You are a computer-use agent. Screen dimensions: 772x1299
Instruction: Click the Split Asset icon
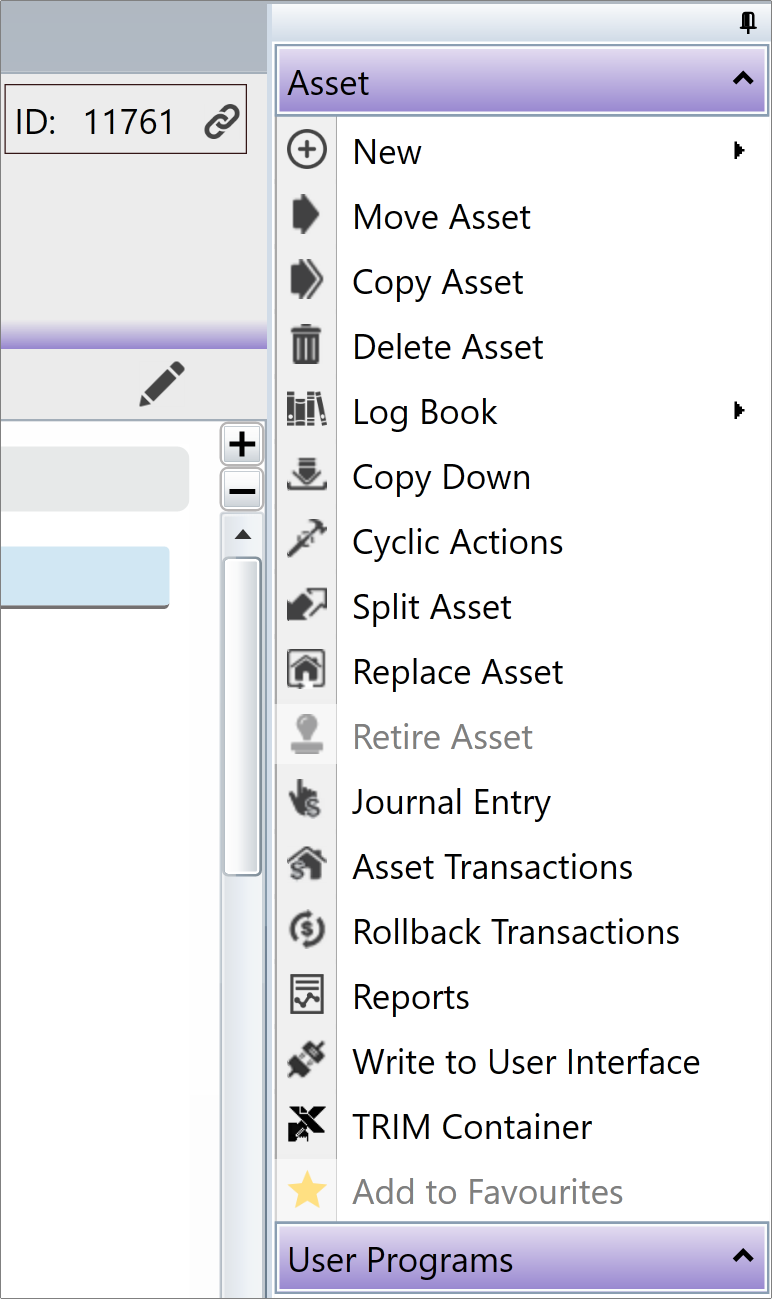[306, 606]
